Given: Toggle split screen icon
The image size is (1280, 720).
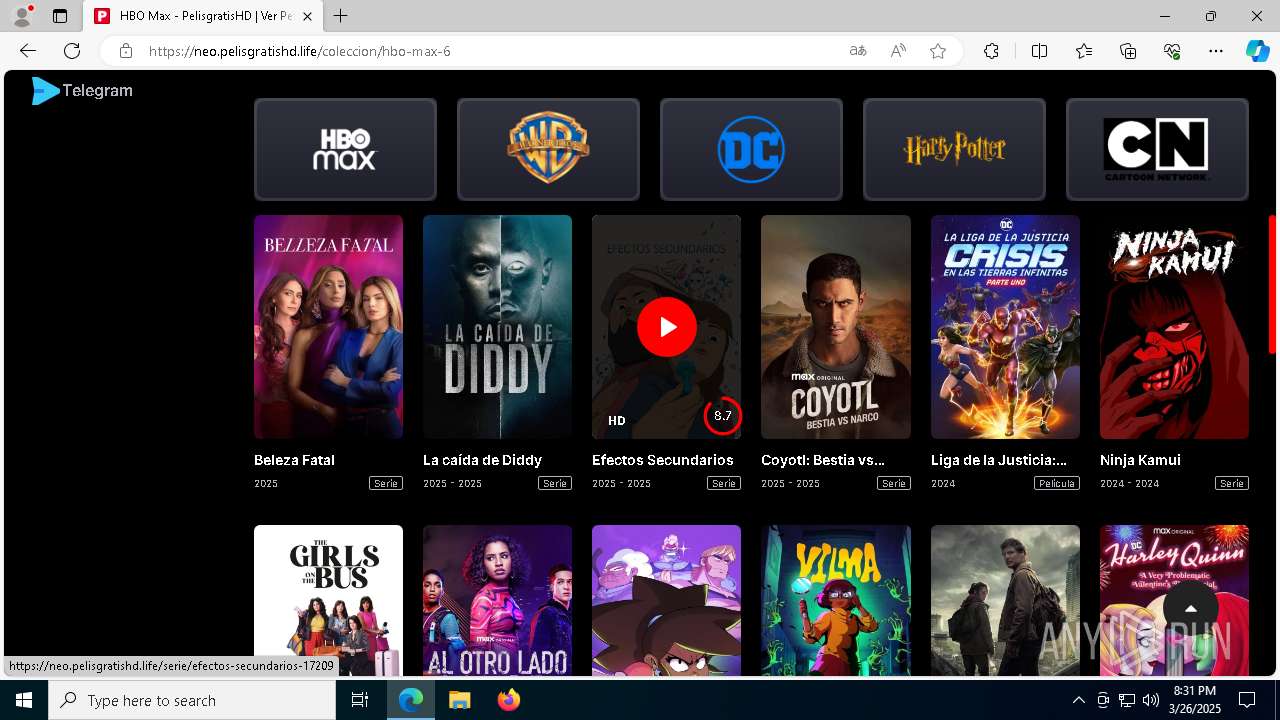Looking at the screenshot, I should tap(1039, 51).
